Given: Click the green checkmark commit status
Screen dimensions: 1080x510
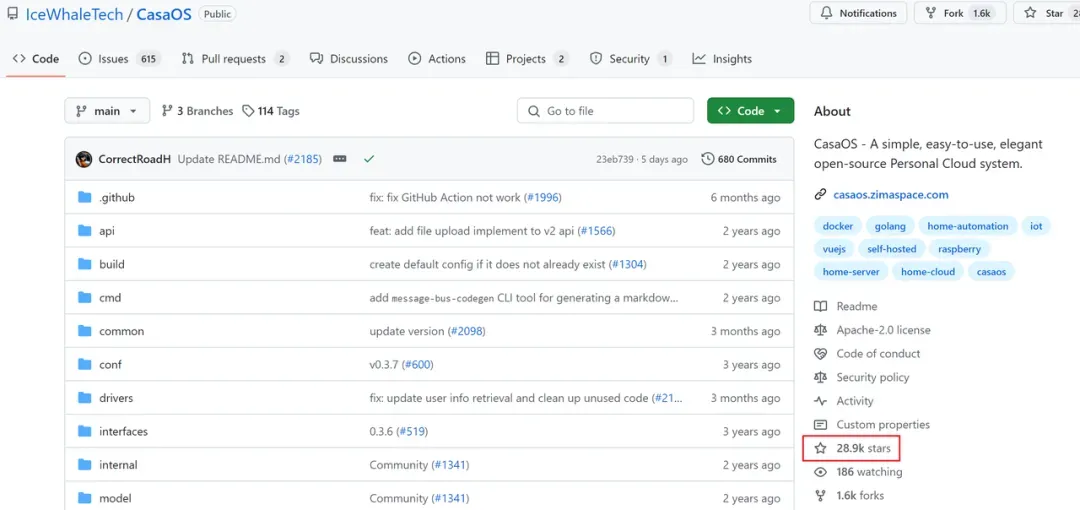Looking at the screenshot, I should pos(369,159).
